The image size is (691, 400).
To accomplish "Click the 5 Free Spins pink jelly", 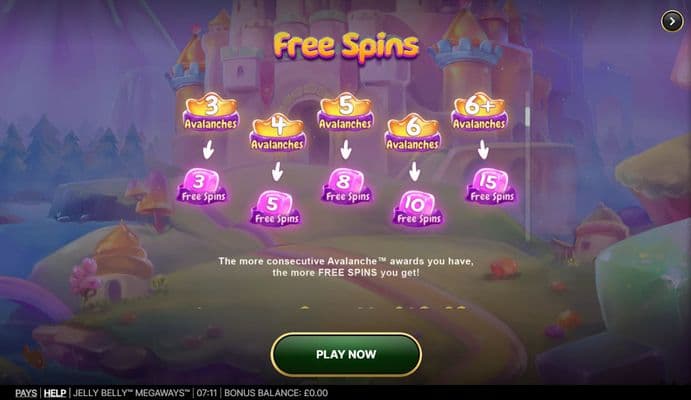I will 276,208.
